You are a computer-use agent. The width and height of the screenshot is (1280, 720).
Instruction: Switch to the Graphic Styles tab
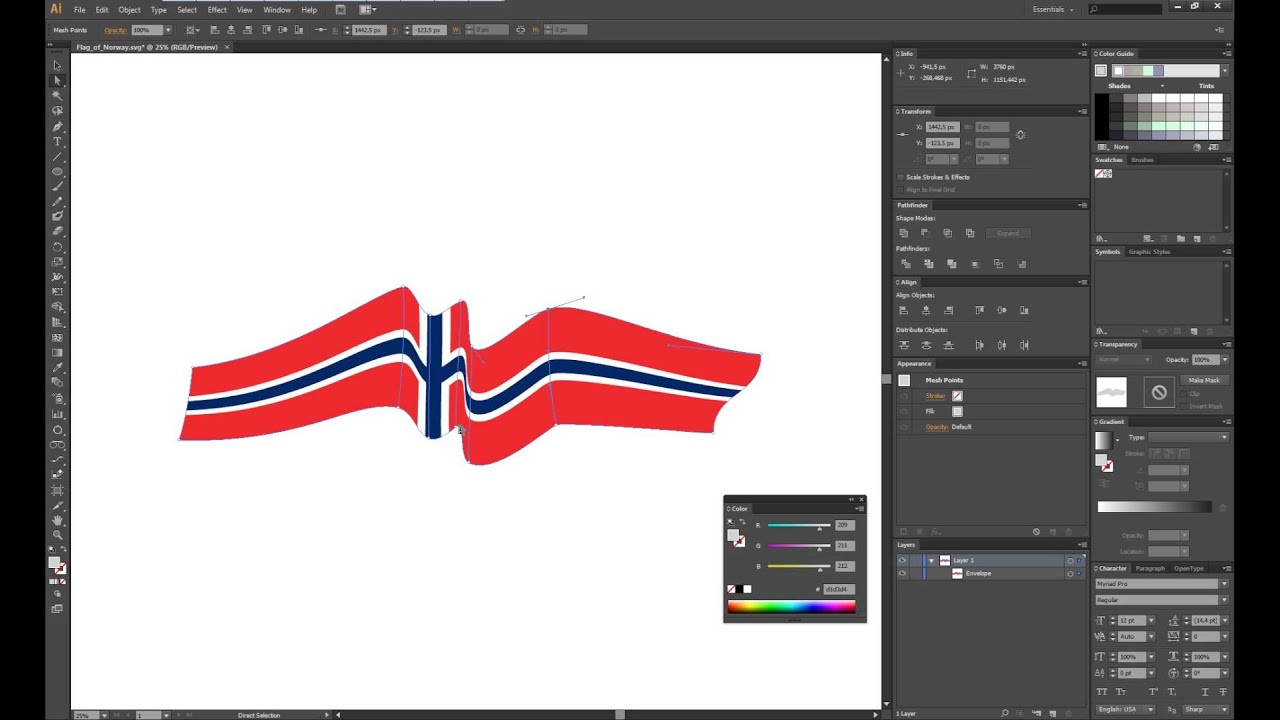(1149, 252)
